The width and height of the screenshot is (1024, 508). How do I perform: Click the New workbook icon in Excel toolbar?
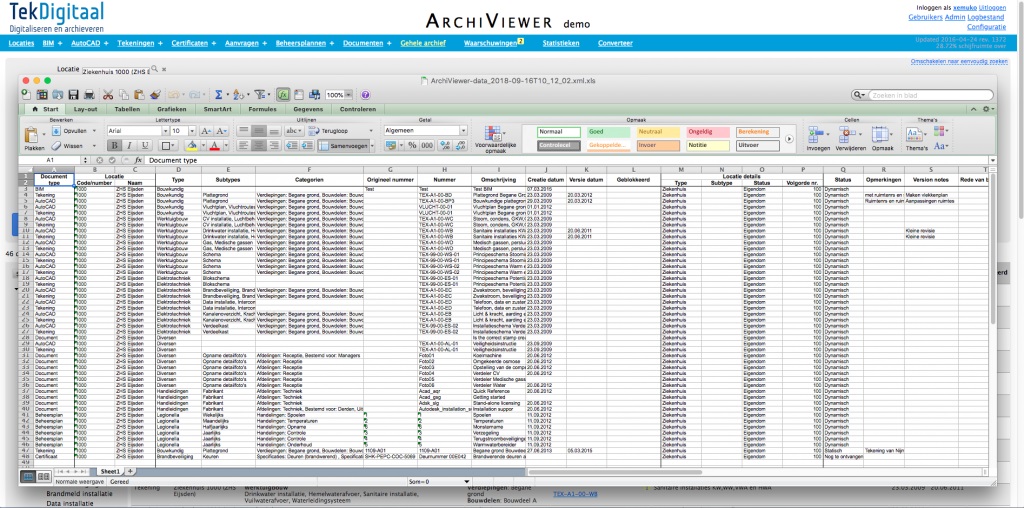[25, 95]
